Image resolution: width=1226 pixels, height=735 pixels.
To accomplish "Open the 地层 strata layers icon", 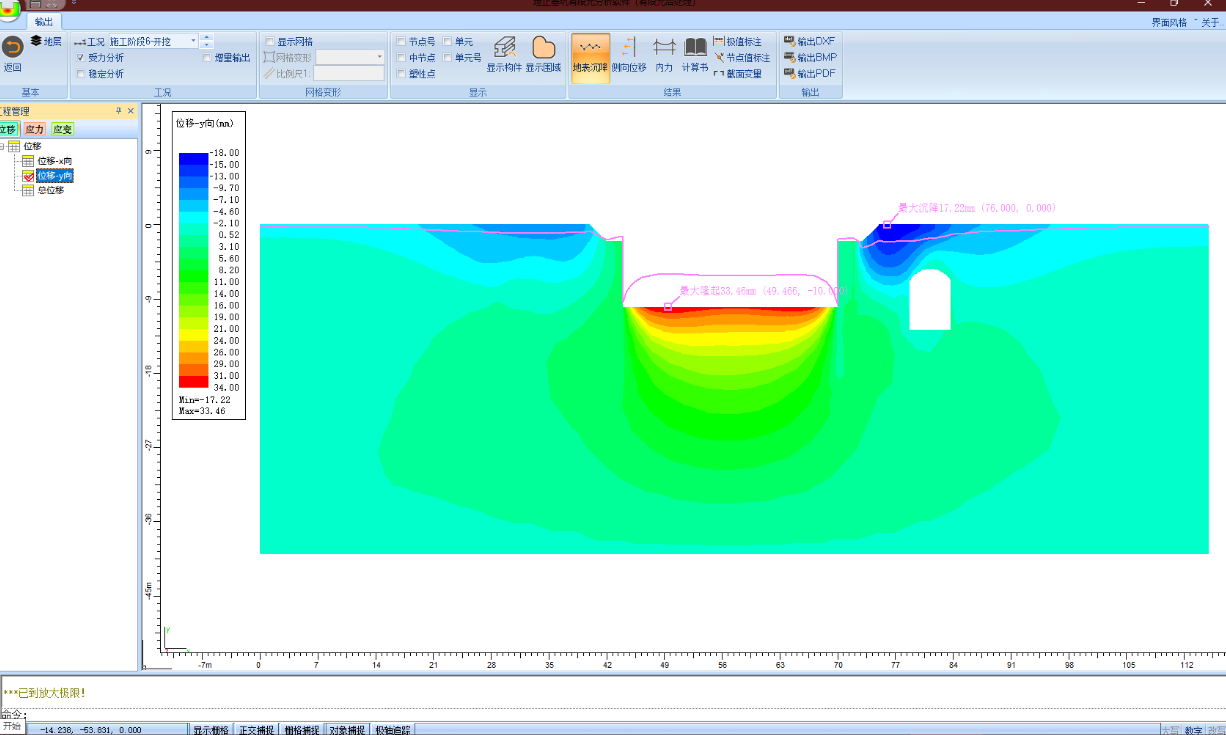I will [x=46, y=41].
